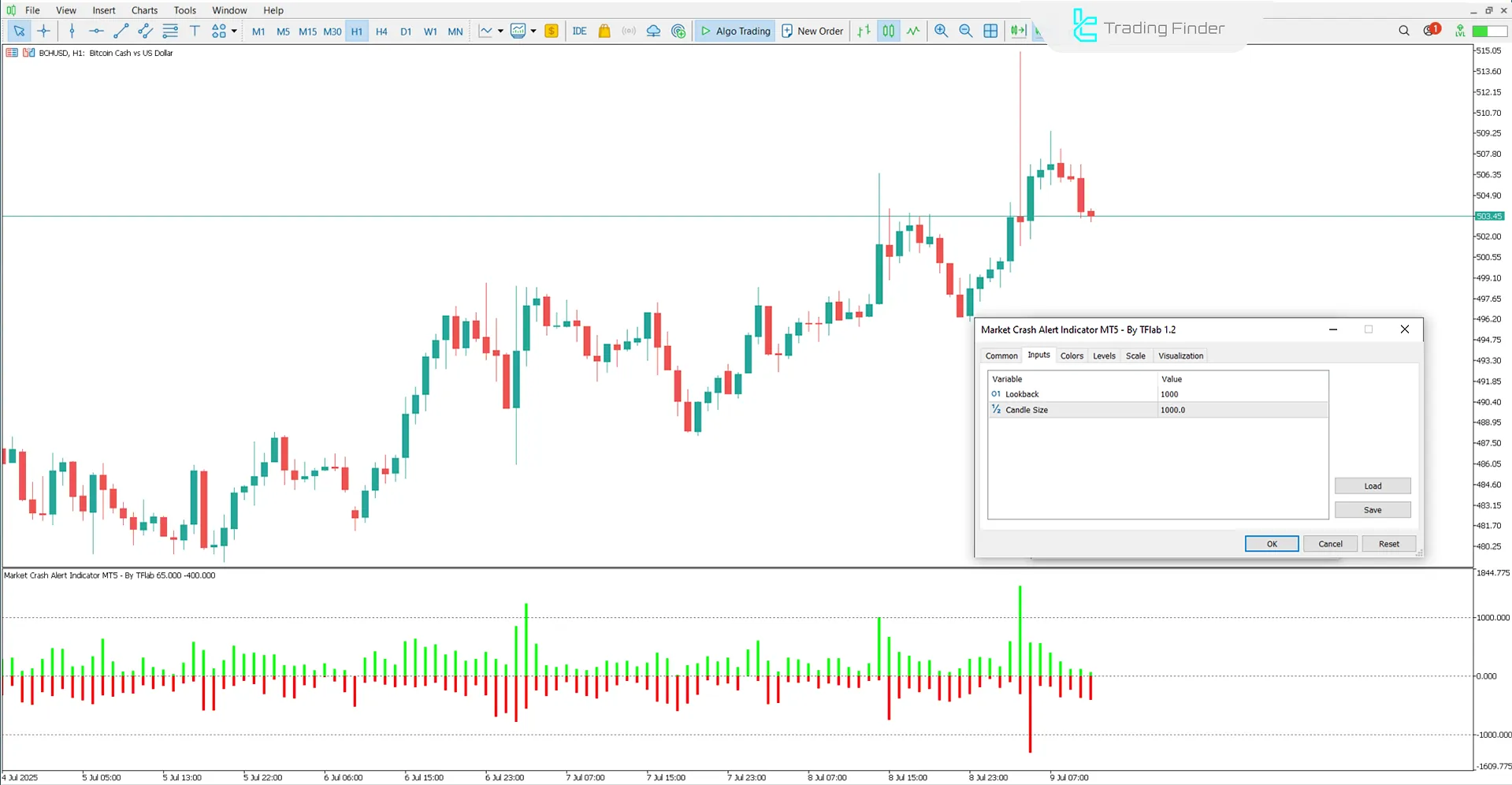Viewport: 1512px width, 785px height.
Task: Open the New Order window
Action: [x=812, y=31]
